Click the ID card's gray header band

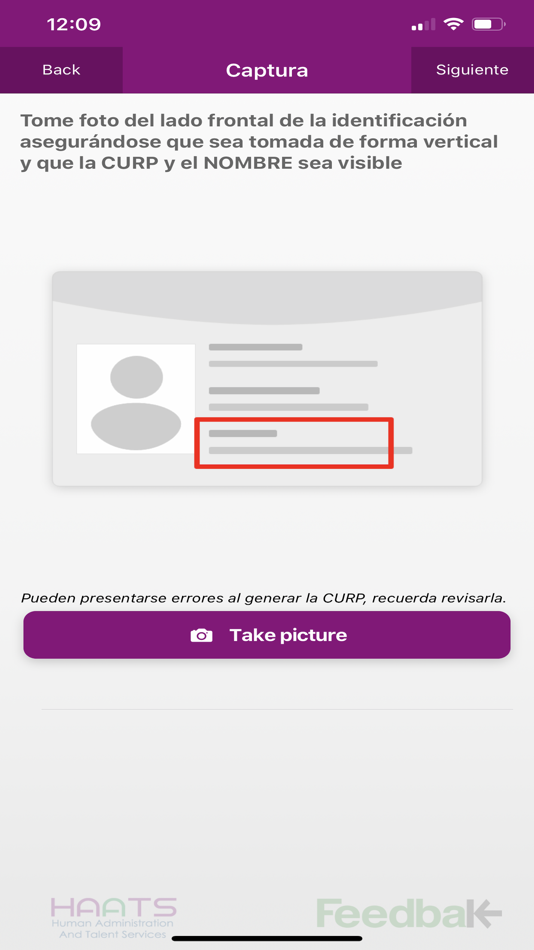[x=267, y=297]
